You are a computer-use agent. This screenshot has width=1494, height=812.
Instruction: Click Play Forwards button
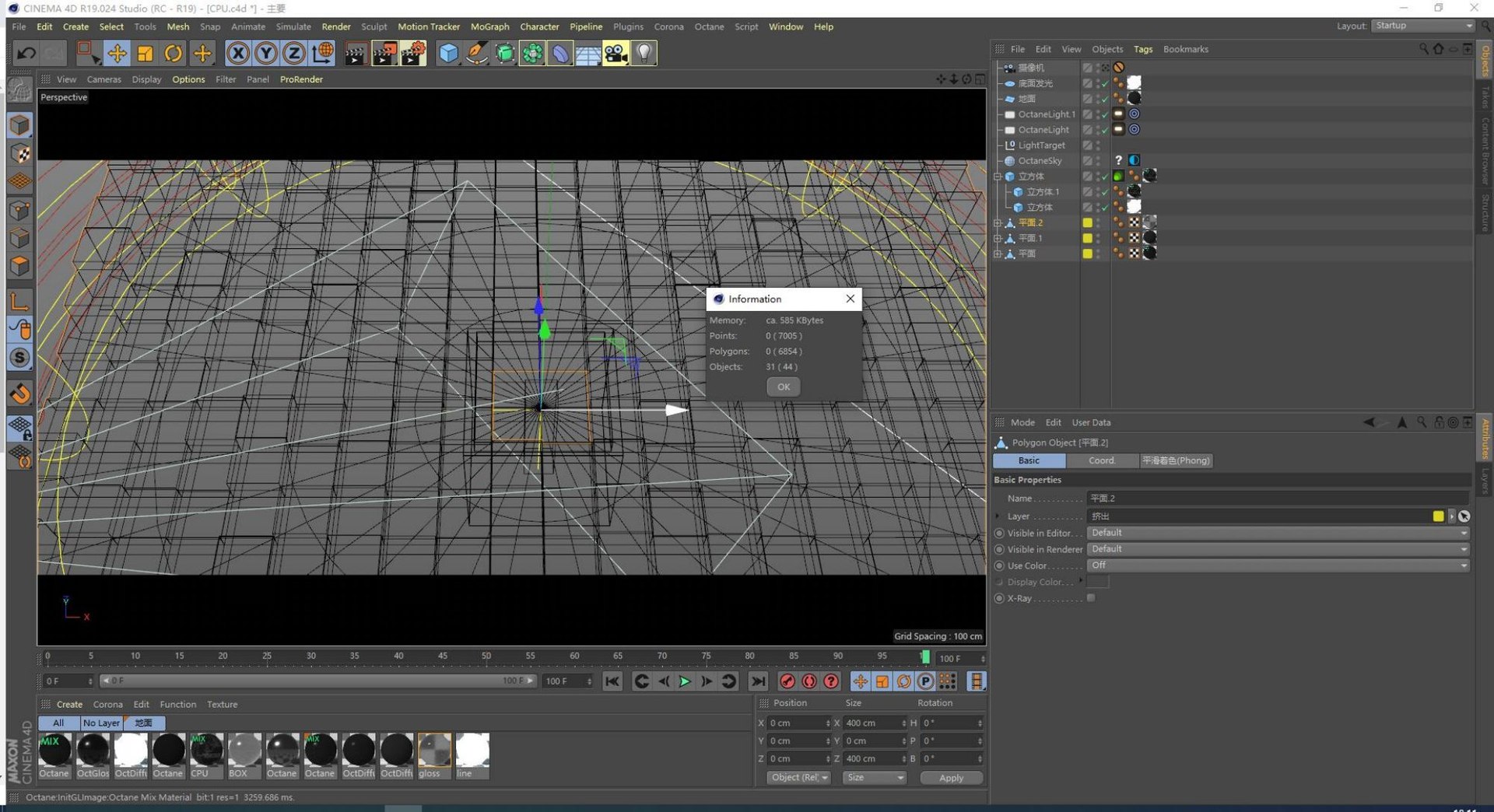[x=685, y=681]
